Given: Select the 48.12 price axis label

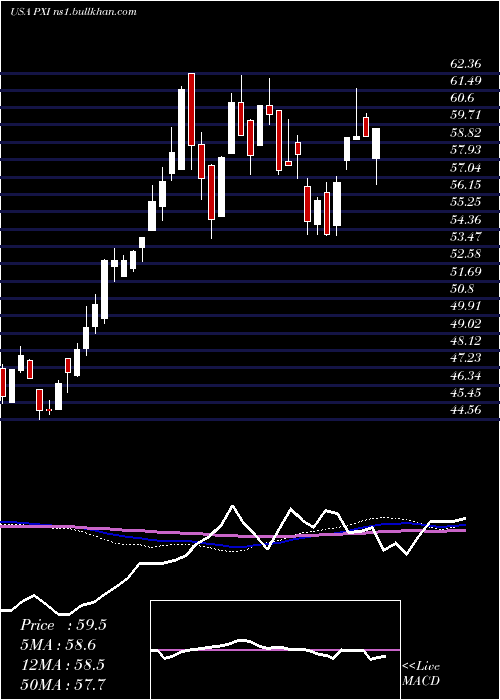Looking at the screenshot, I should tap(466, 341).
